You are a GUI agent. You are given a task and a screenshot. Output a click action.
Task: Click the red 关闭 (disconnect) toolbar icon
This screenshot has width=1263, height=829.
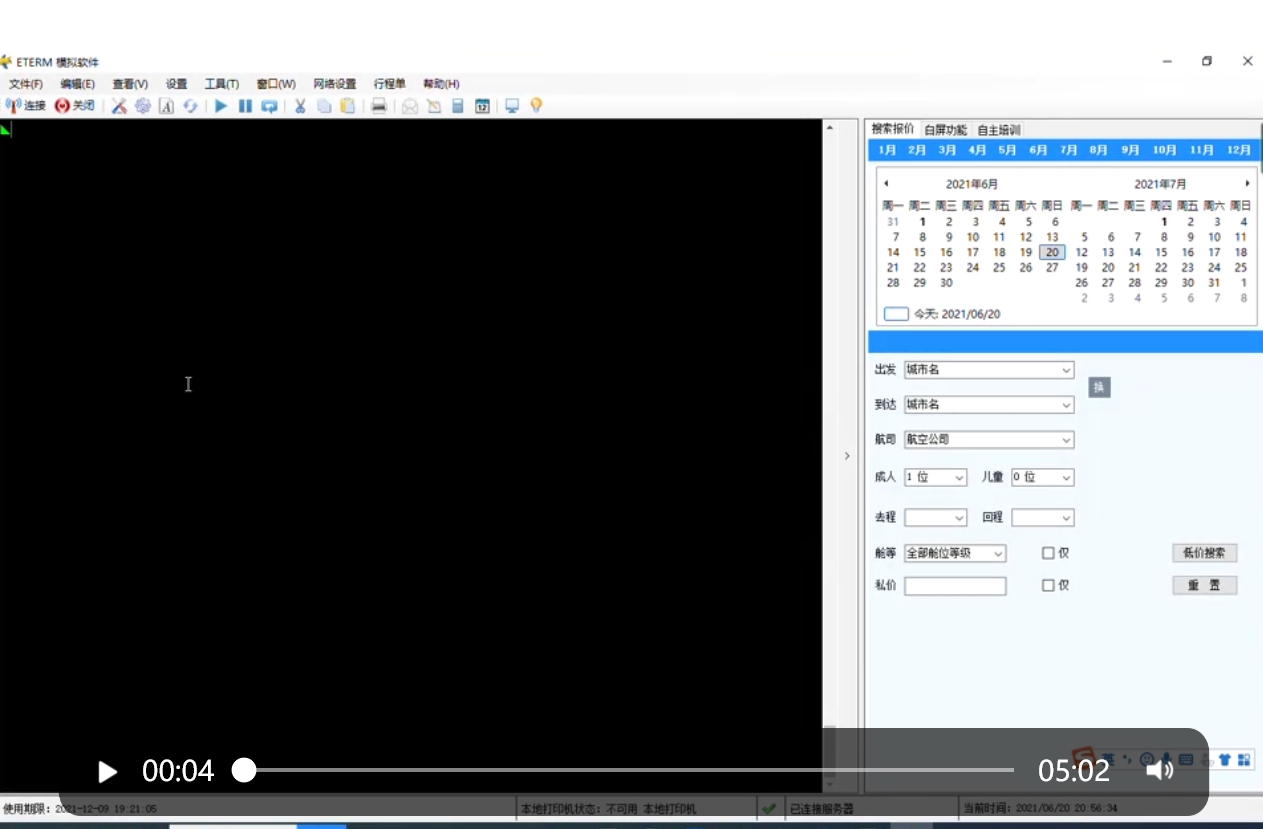pos(63,106)
